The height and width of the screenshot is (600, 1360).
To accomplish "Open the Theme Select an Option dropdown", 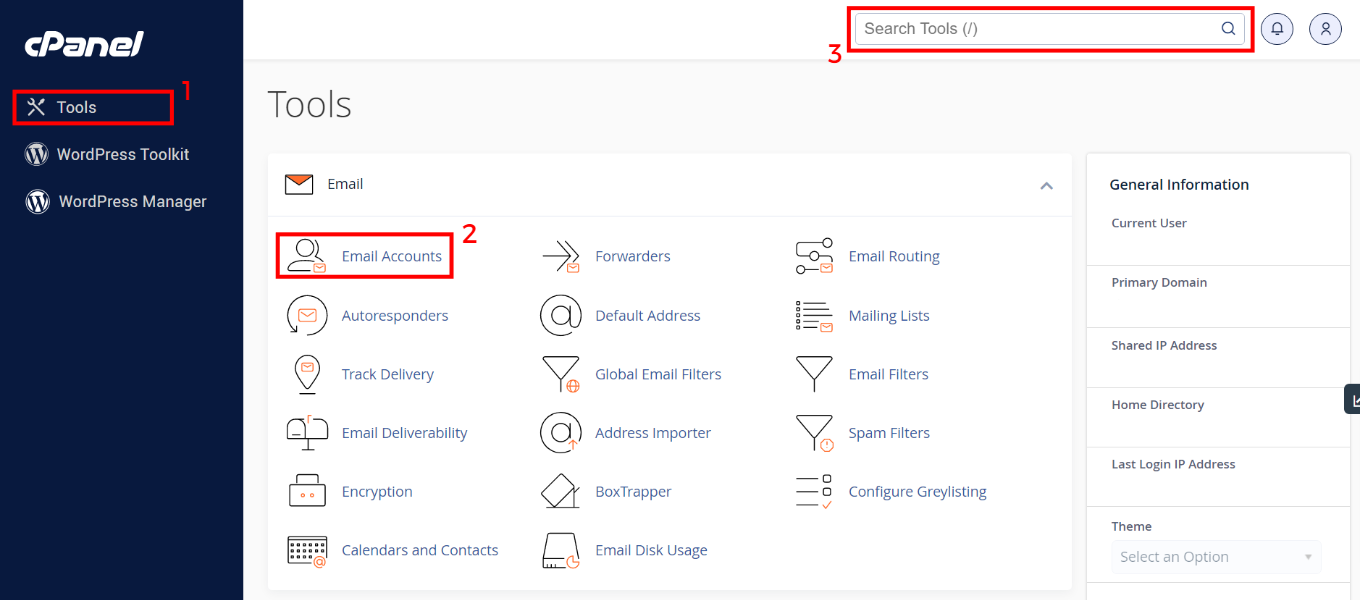I will pos(1215,557).
